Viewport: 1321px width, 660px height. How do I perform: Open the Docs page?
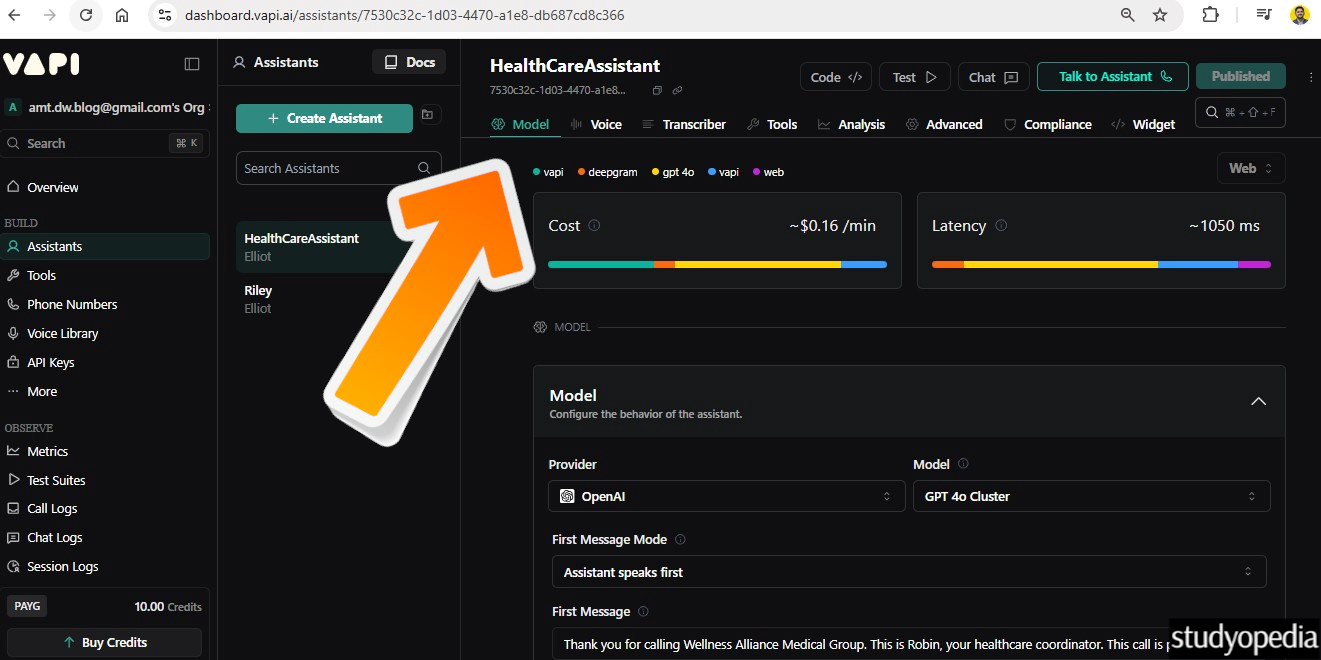point(408,62)
